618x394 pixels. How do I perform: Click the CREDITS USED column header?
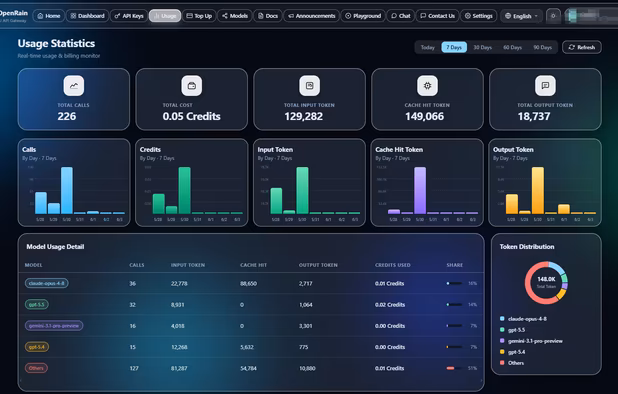point(393,265)
